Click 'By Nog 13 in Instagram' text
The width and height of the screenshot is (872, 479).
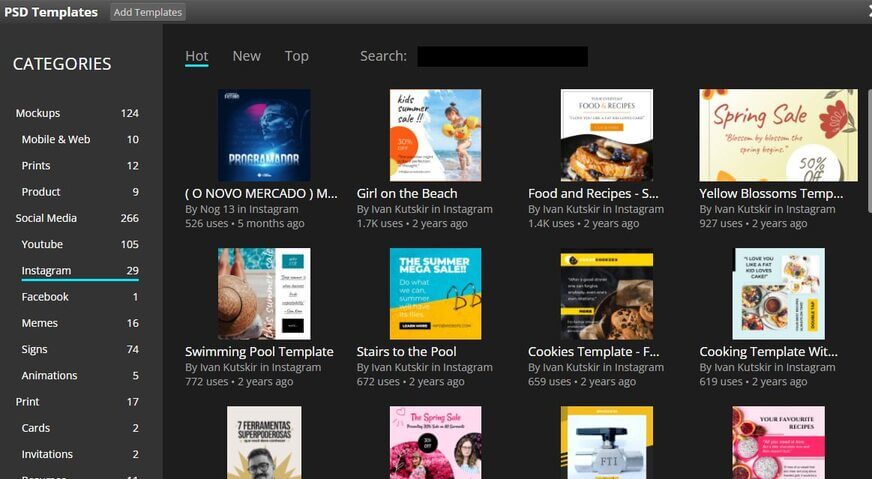pyautogui.click(x=242, y=209)
